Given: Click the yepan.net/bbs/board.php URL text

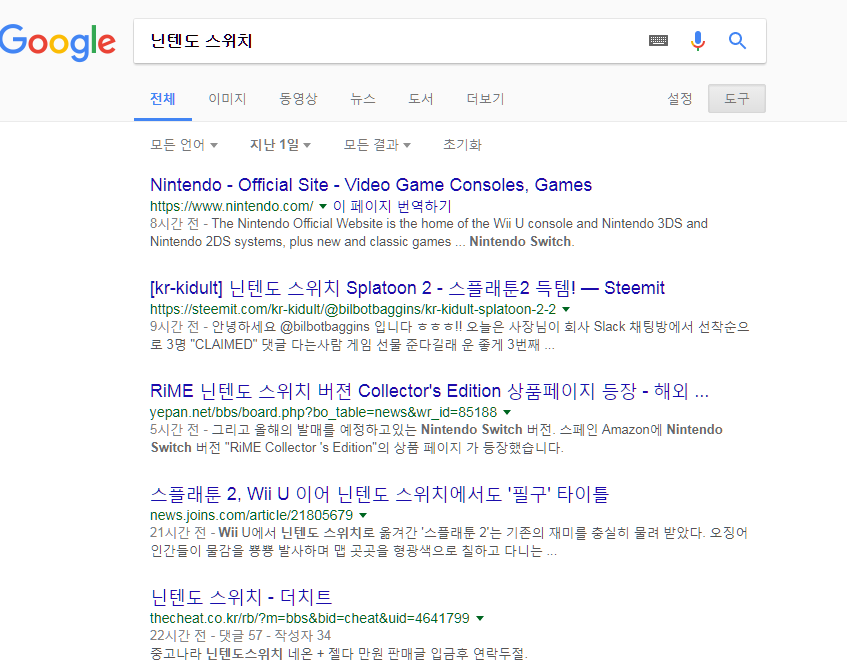Looking at the screenshot, I should (323, 412).
